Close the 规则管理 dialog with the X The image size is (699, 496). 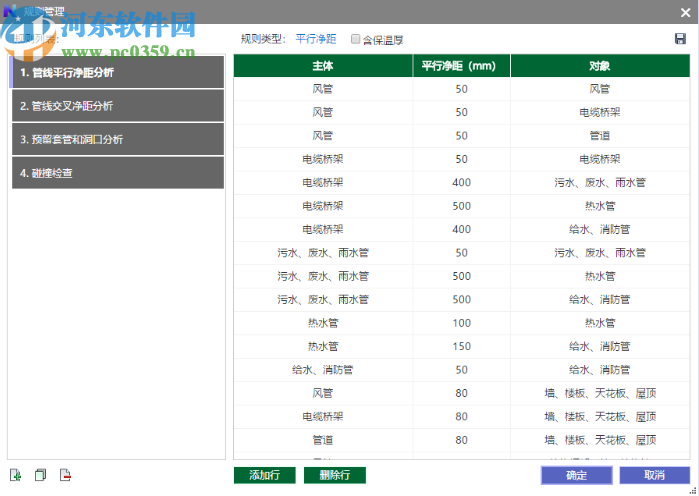click(686, 12)
